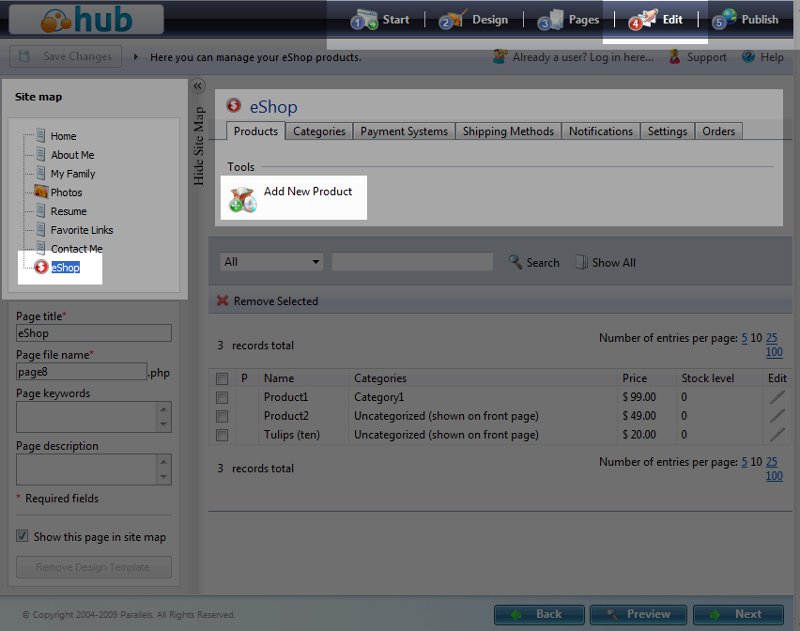This screenshot has width=800, height=631.
Task: Set entries per page to 10
Action: pos(757,338)
